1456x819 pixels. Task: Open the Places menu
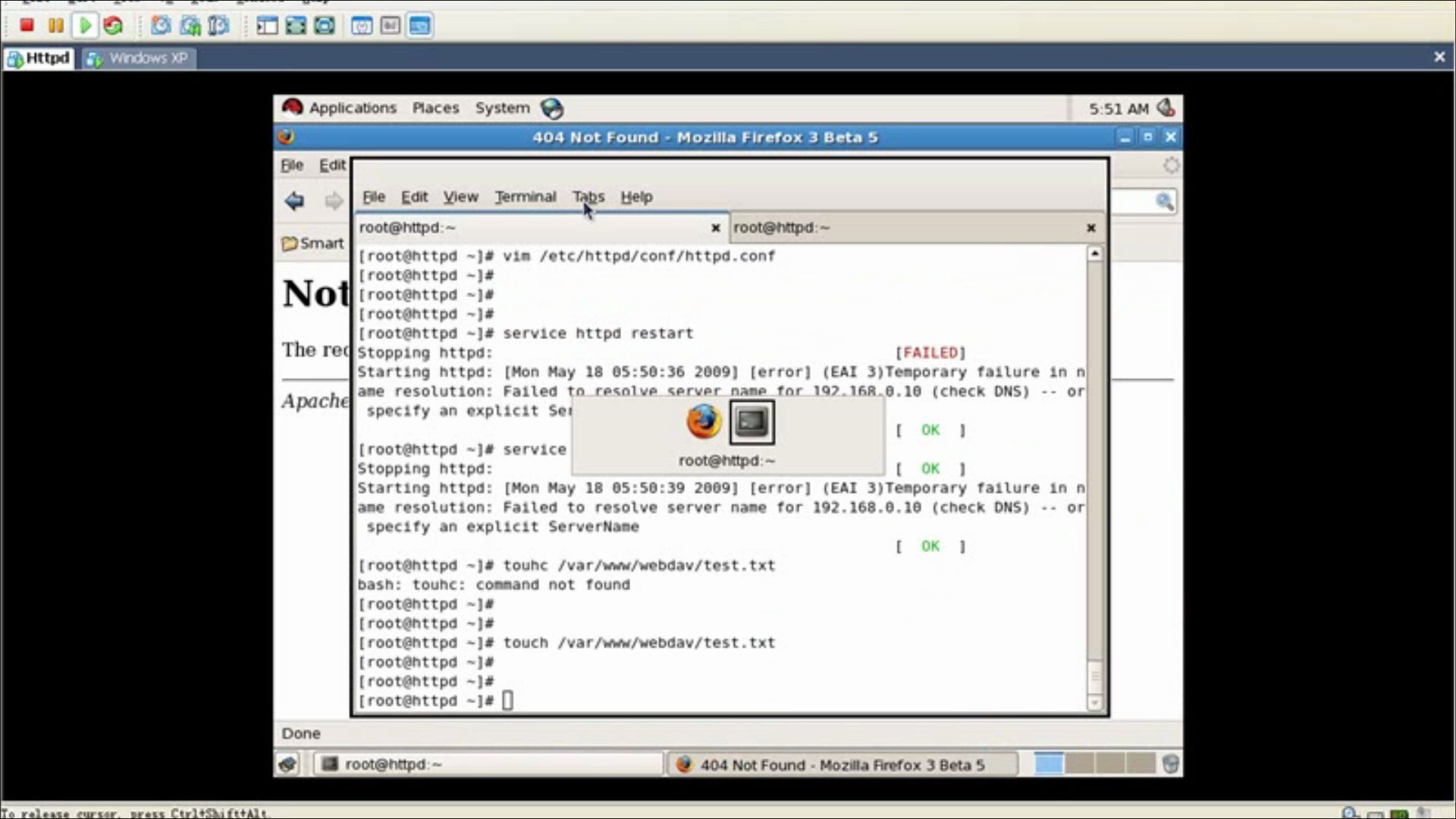point(435,108)
